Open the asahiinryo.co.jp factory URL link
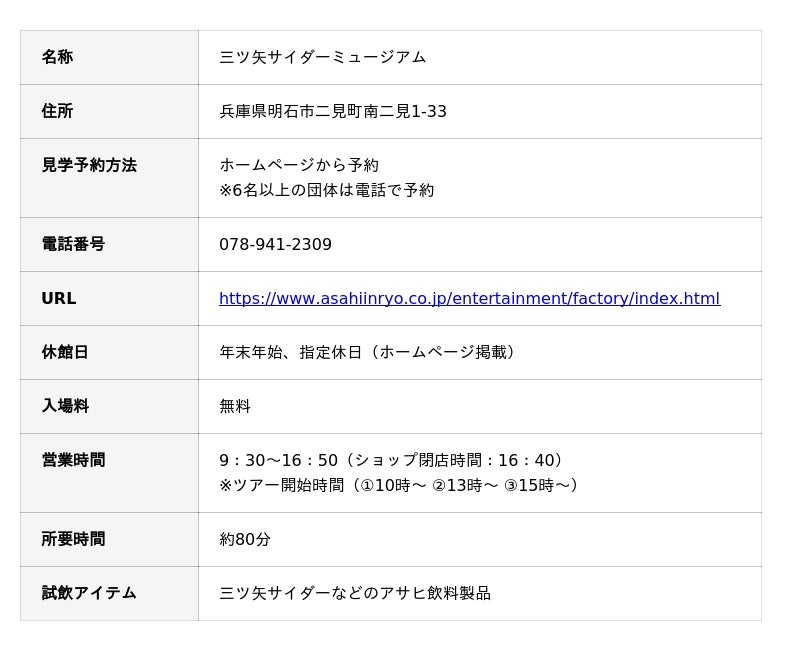This screenshot has width=800, height=651. tap(469, 298)
